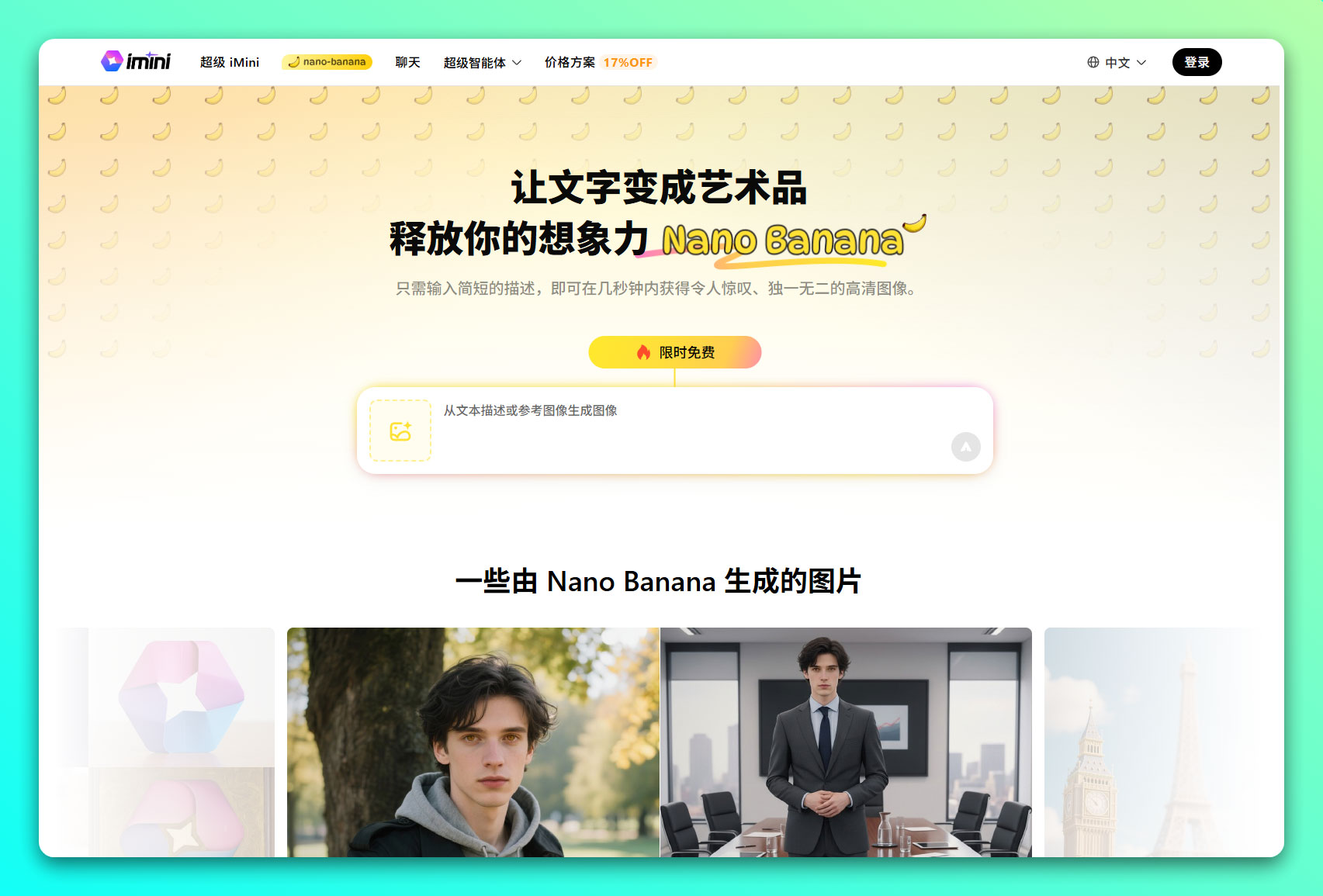Open the 聊天 nav item
Image resolution: width=1323 pixels, height=896 pixels.
pyautogui.click(x=407, y=62)
